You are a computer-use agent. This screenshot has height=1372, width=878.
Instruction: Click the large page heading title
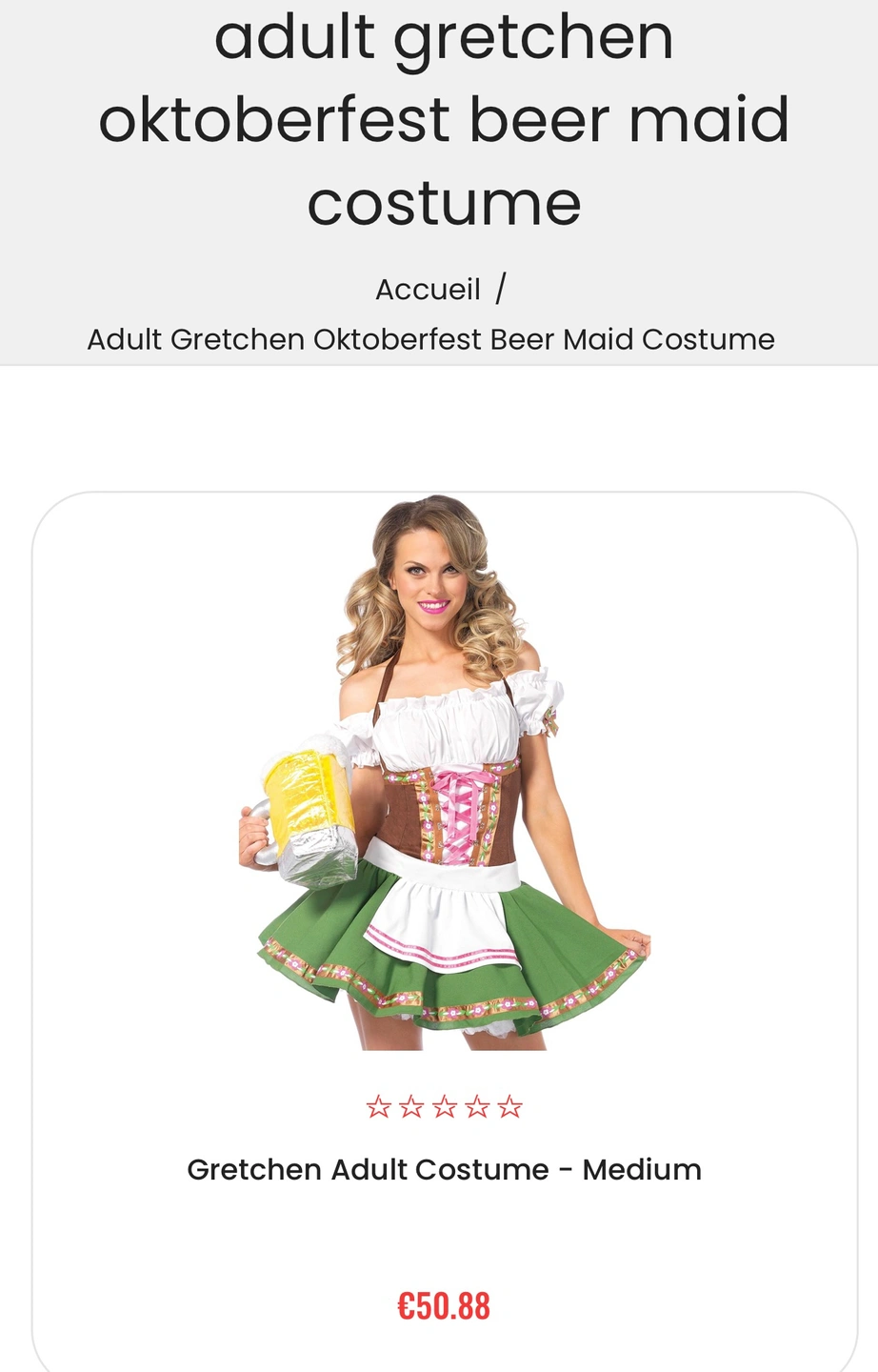pos(444,119)
